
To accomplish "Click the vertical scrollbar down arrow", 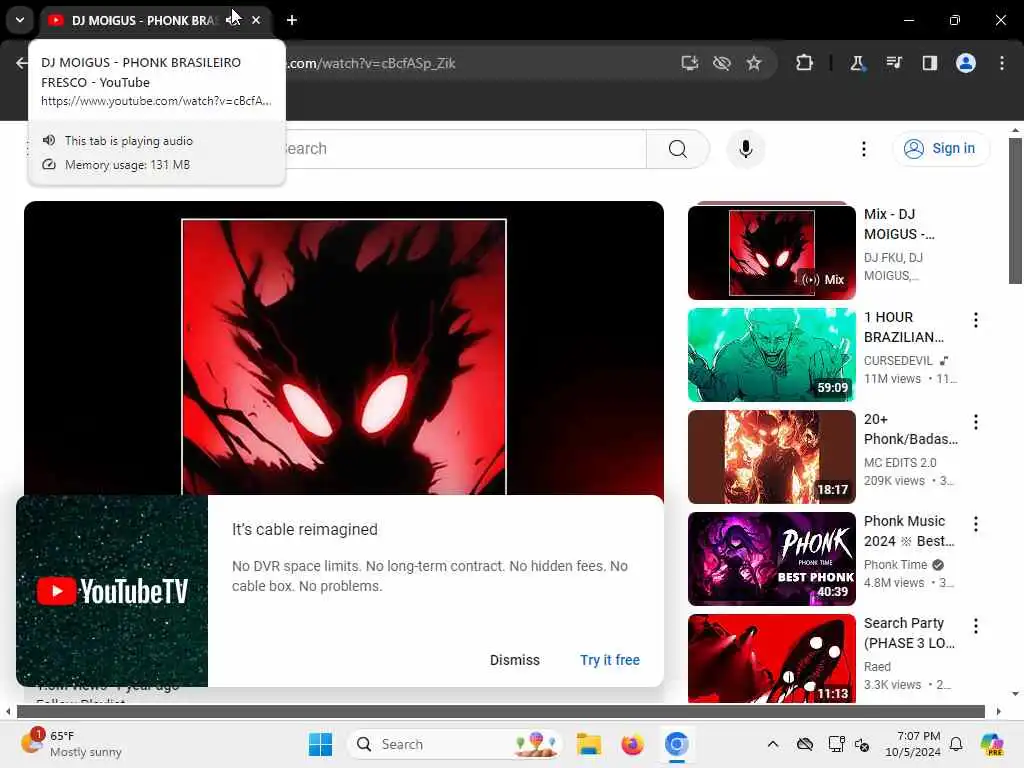I will (x=1015, y=694).
